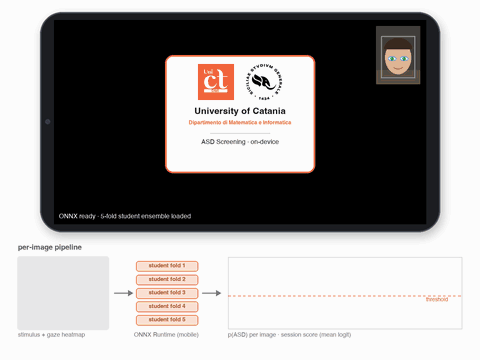Click the per-image pipeline heading
Viewport: 480px width, 360px height.
(x=50, y=247)
